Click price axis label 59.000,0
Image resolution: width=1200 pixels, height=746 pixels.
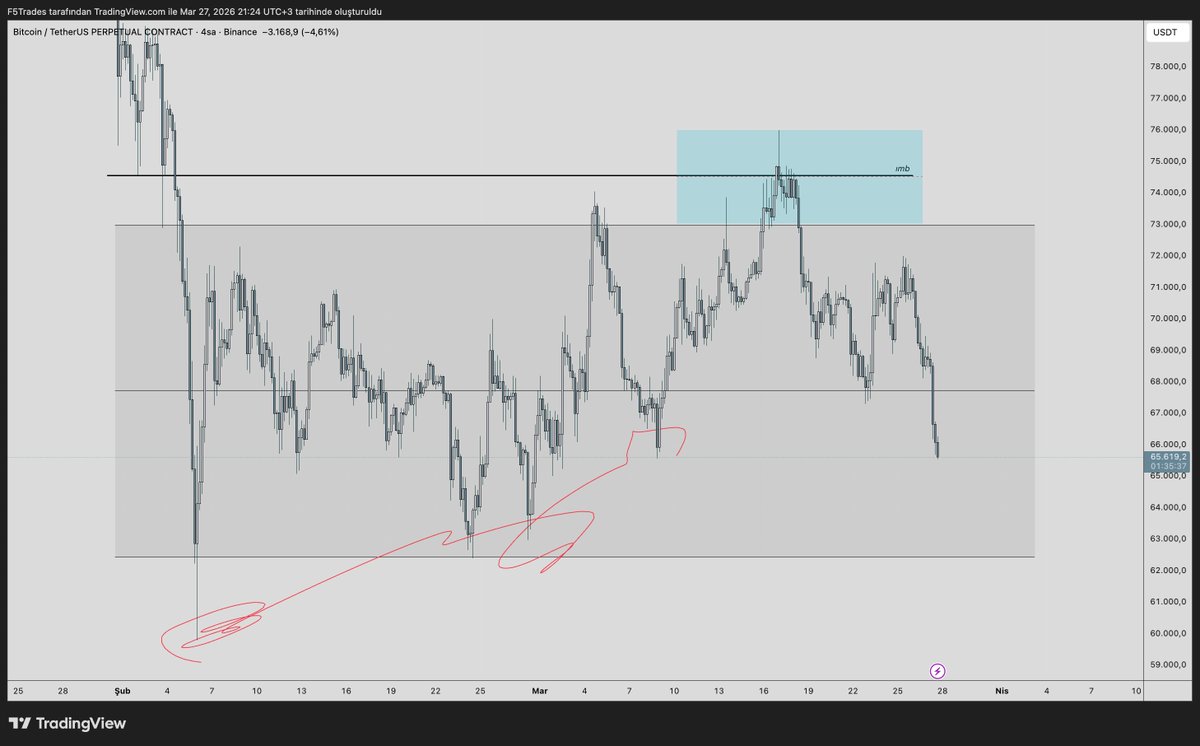[1168, 665]
